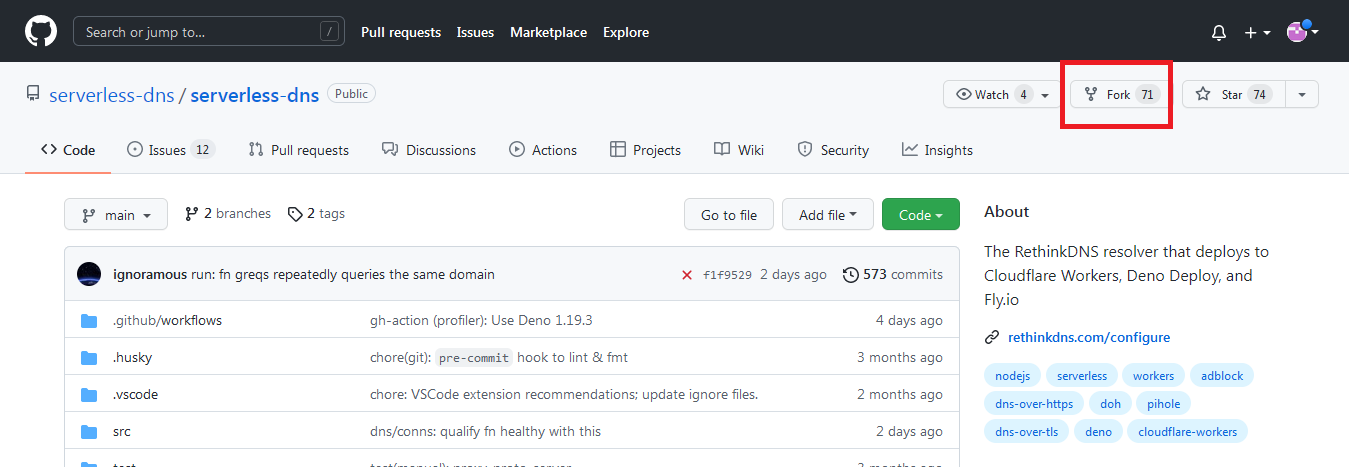Click the ignoramous author avatar
1349x467 pixels.
point(89,274)
